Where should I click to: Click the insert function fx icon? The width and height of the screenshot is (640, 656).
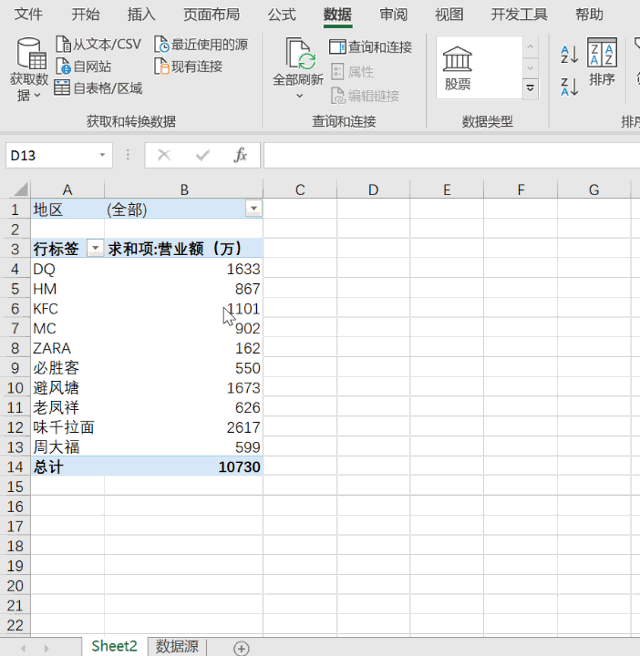point(241,155)
